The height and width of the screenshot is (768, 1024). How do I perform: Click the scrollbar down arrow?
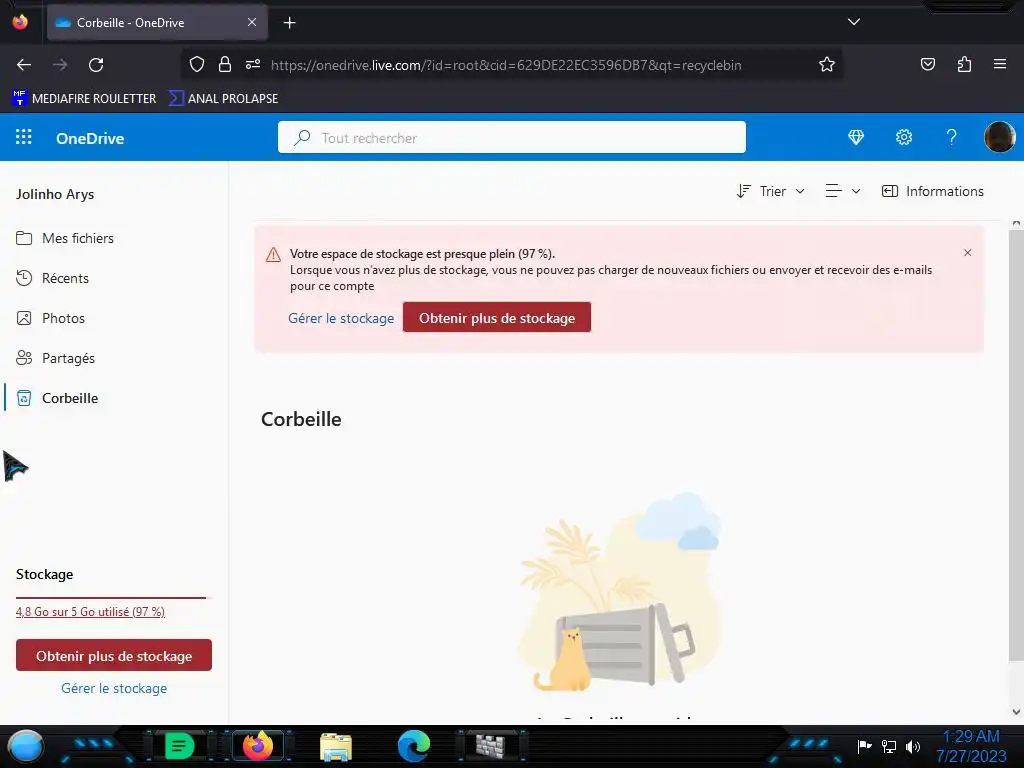pos(1016,712)
